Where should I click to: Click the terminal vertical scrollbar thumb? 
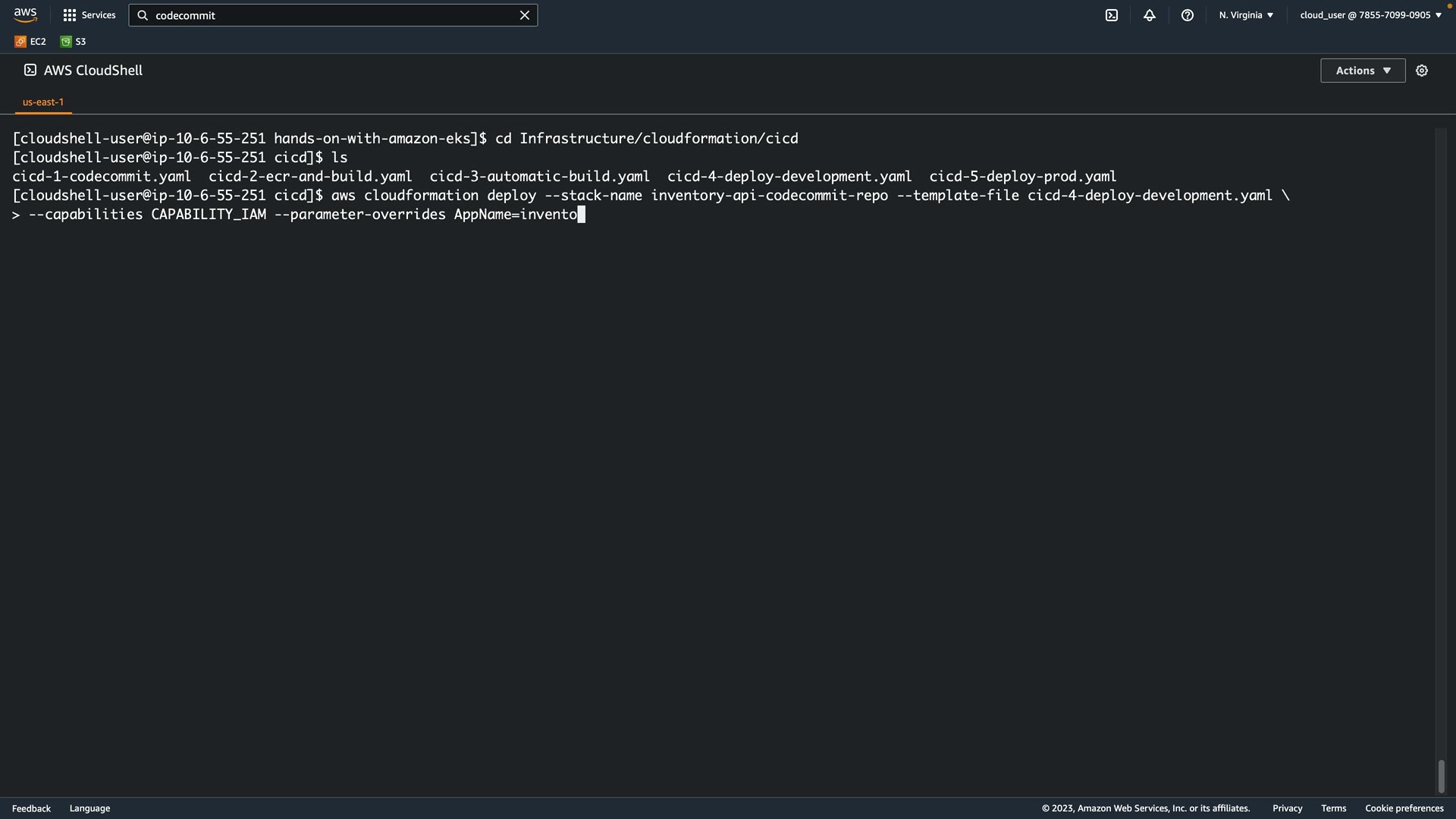click(x=1441, y=776)
